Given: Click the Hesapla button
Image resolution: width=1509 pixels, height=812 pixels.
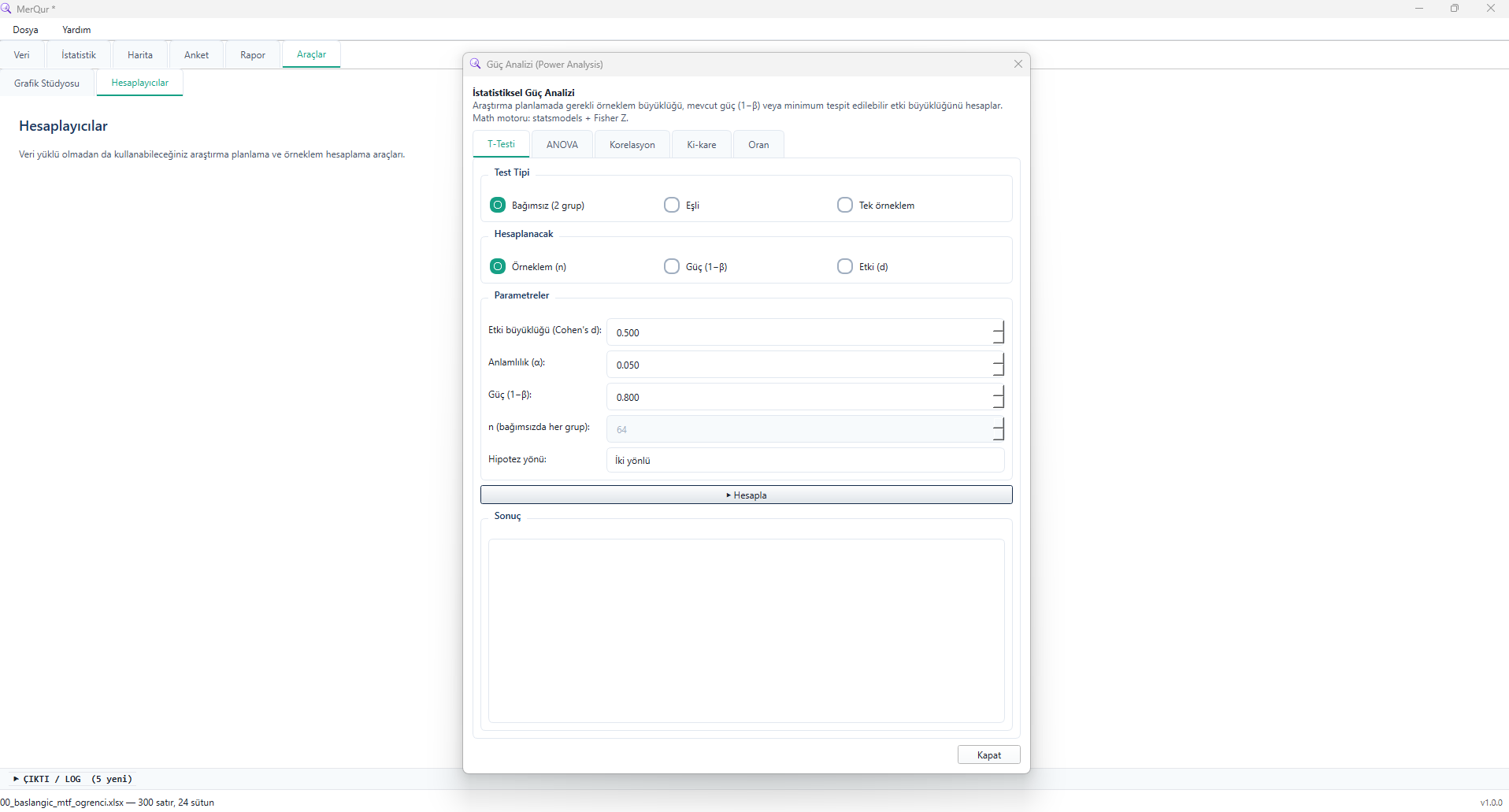Looking at the screenshot, I should pos(746,495).
